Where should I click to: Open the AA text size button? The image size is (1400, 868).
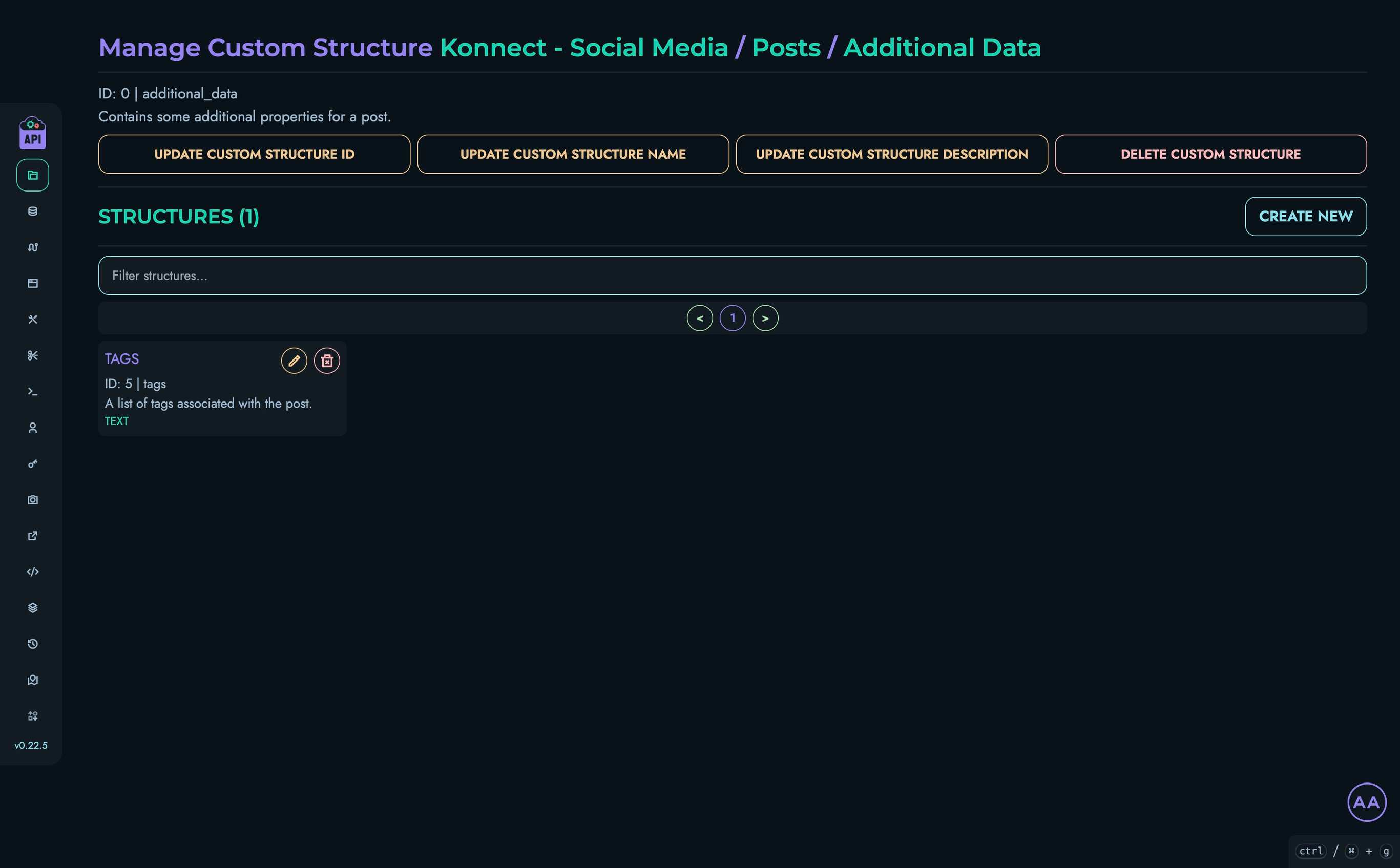point(1367,802)
